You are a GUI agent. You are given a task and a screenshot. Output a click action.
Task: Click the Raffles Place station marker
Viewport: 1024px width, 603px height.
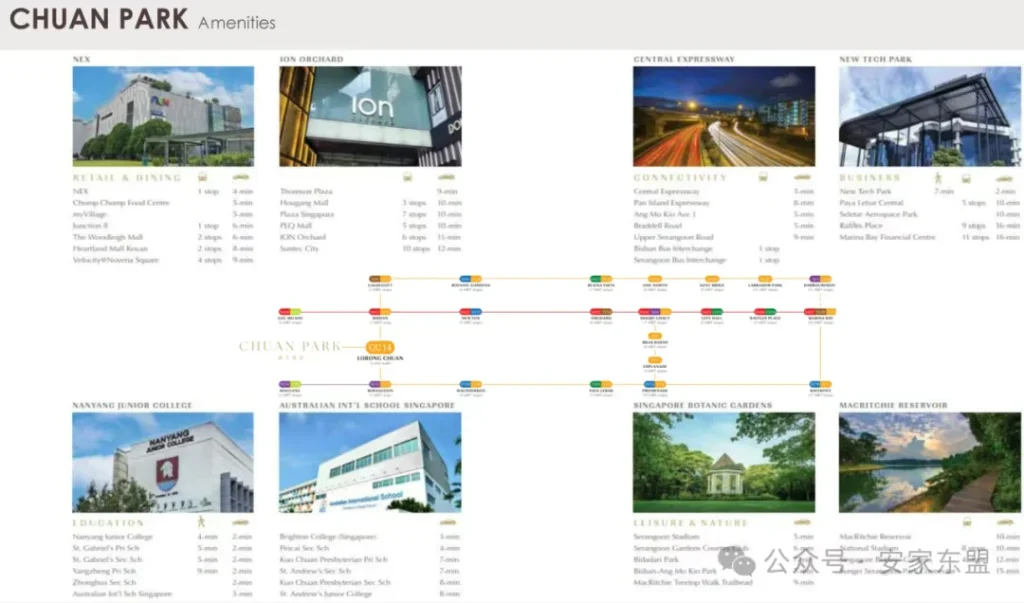point(765,312)
